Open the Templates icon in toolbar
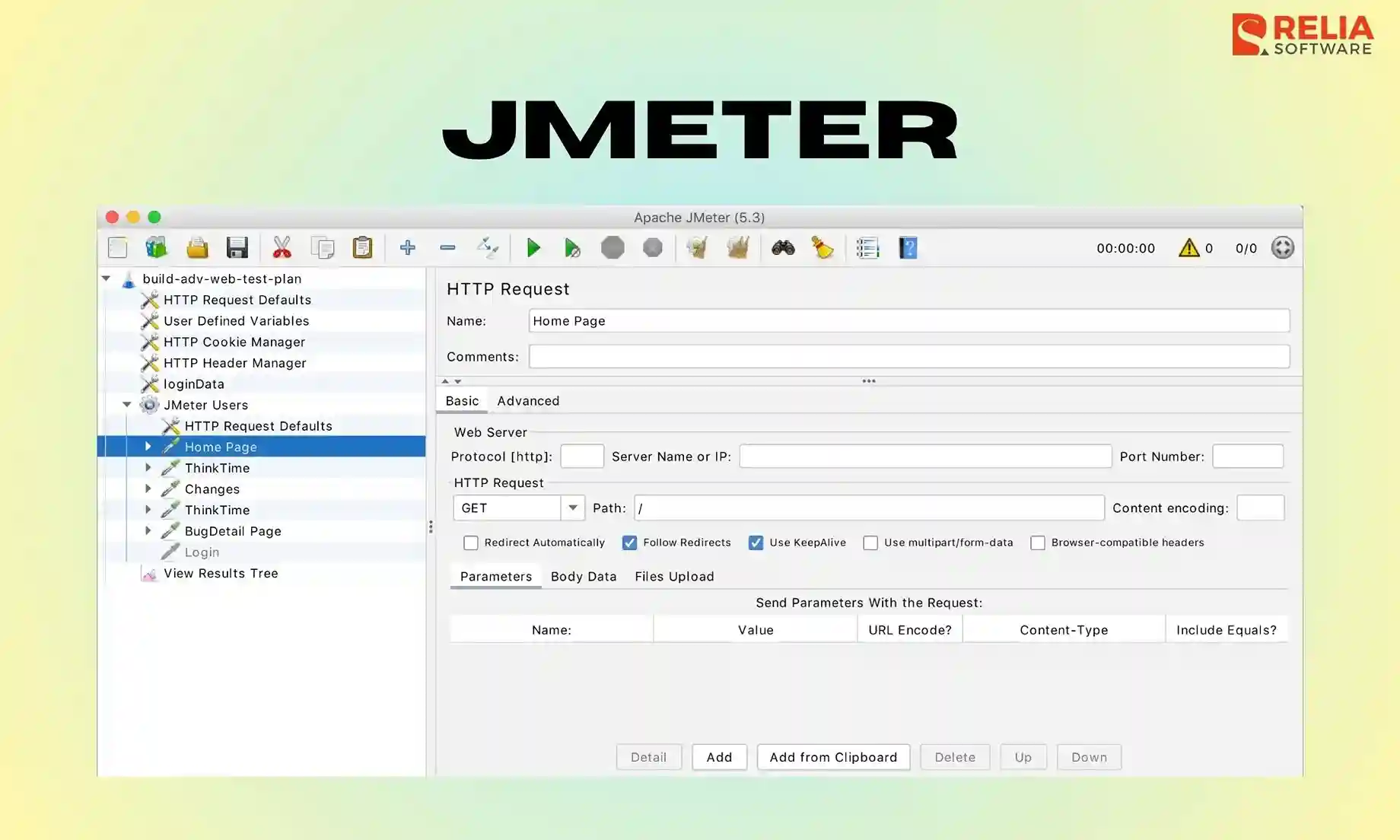 point(156,248)
